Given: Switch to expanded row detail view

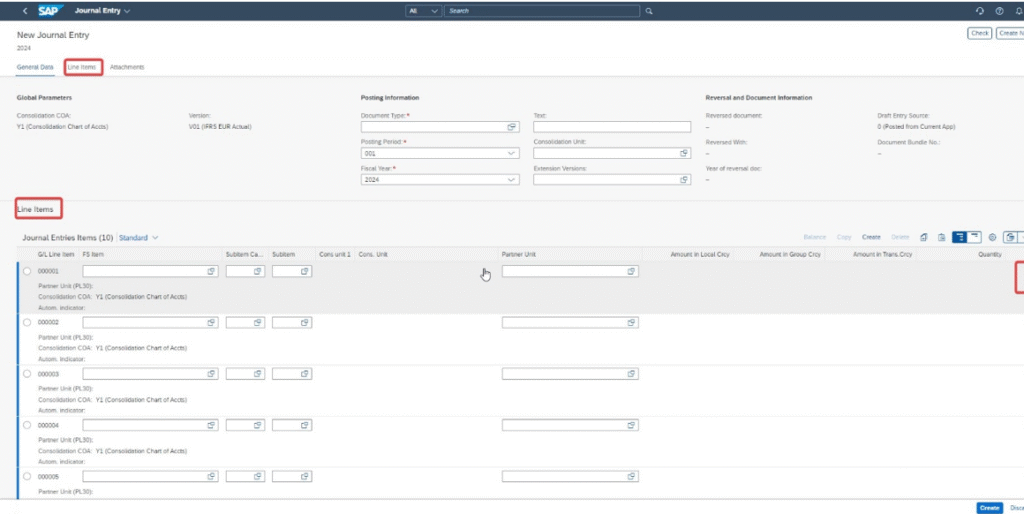Looking at the screenshot, I should (x=959, y=237).
